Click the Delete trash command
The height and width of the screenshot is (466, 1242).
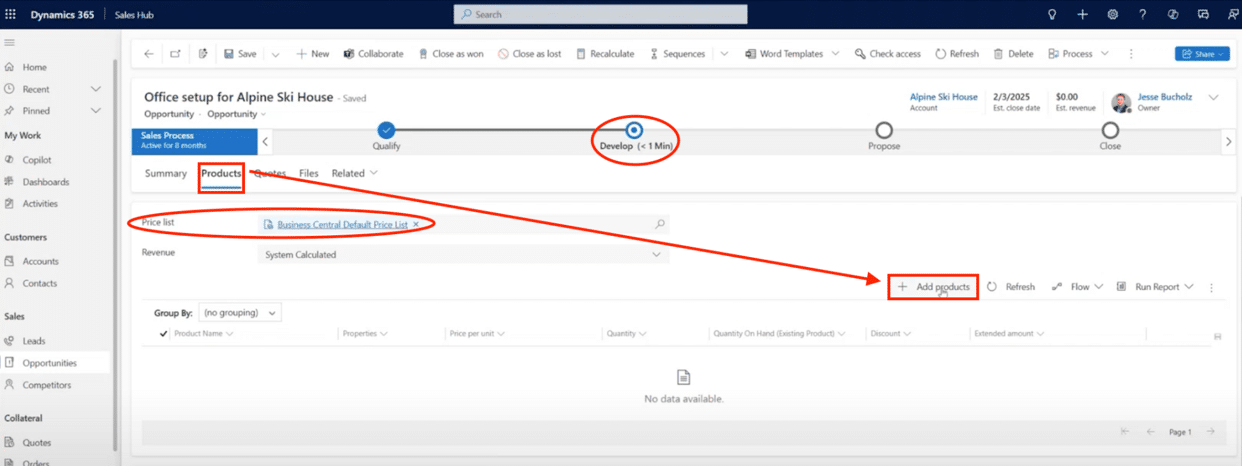1013,54
